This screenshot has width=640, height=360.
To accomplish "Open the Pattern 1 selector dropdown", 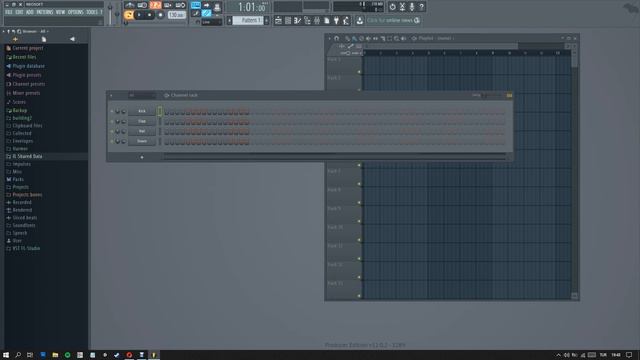I will pos(248,20).
